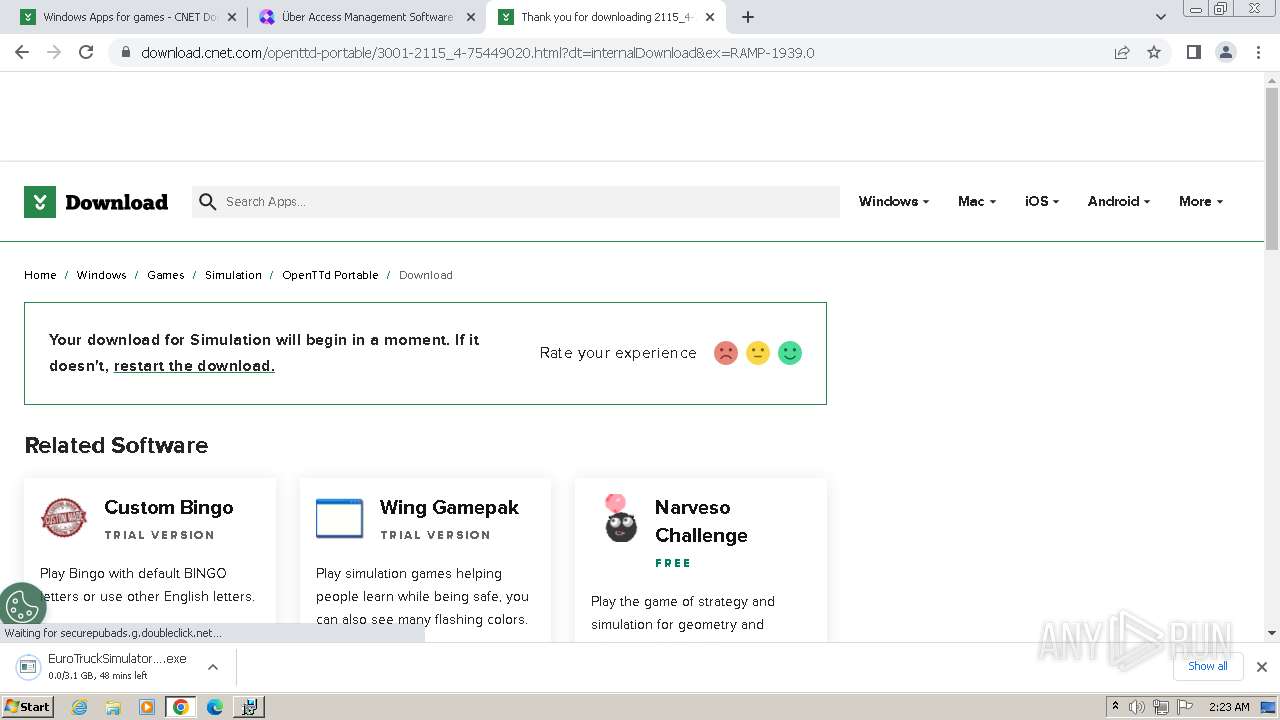Open the Narveso Challenge title link
The width and height of the screenshot is (1280, 720).
click(x=701, y=521)
